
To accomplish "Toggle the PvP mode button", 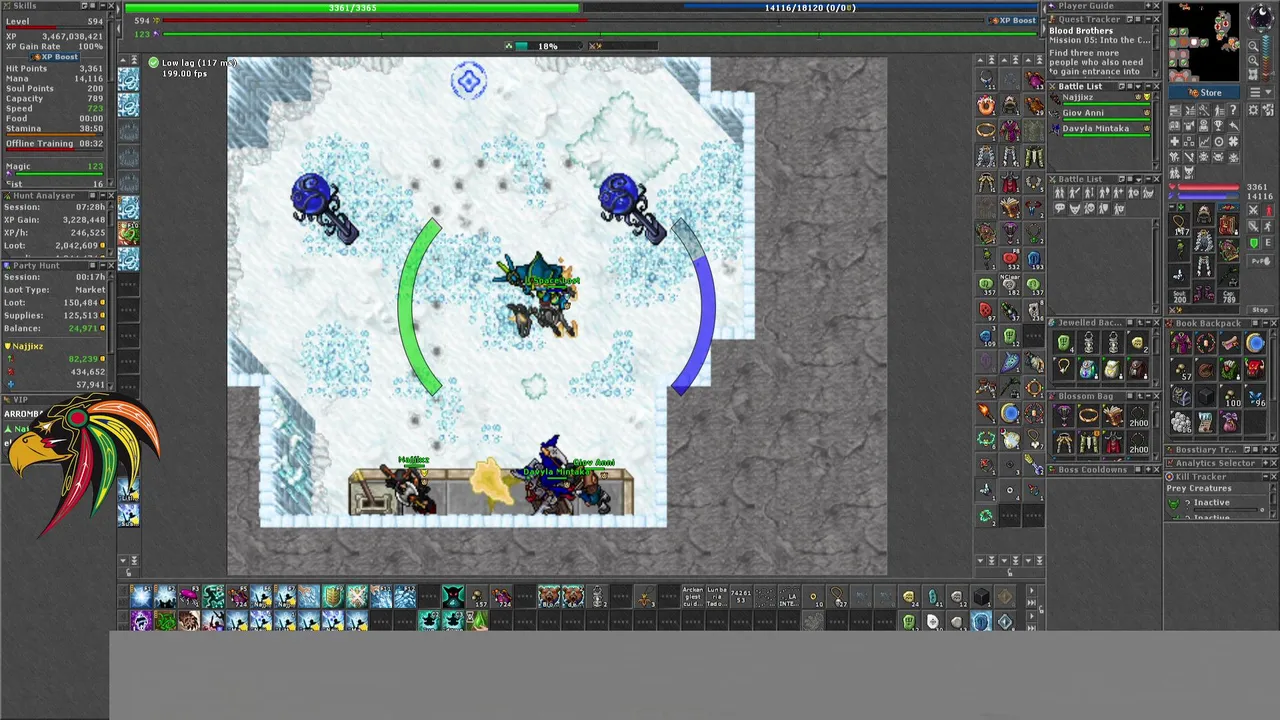I will pyautogui.click(x=1261, y=261).
